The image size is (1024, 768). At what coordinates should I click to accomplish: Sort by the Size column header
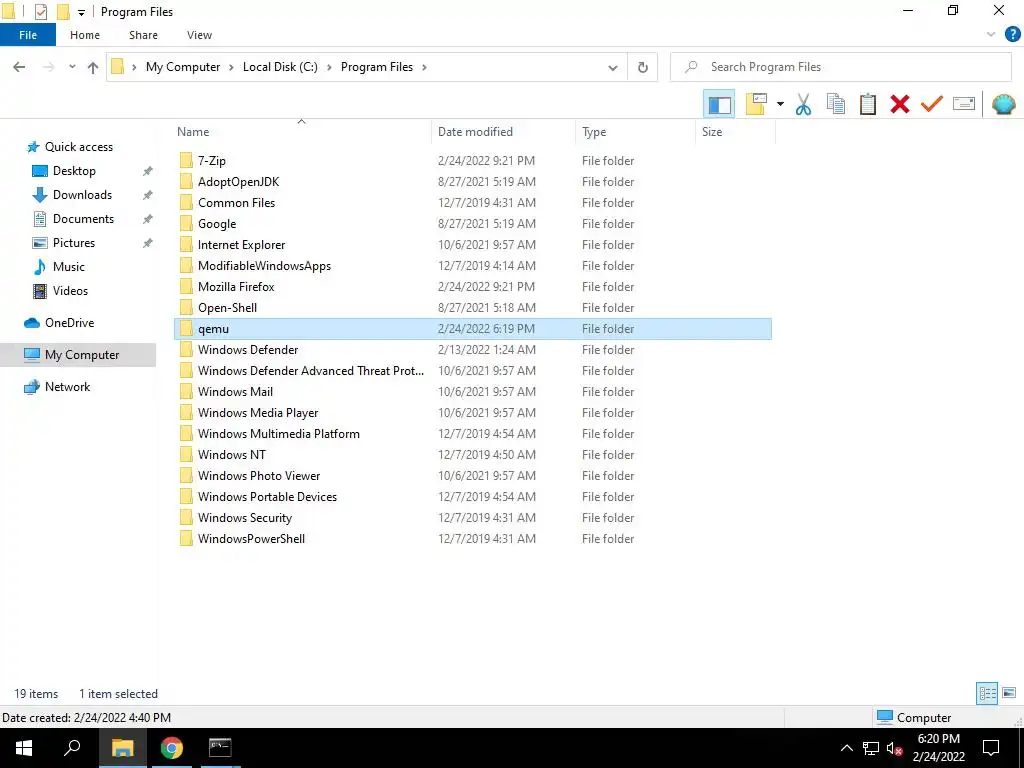tap(735, 132)
